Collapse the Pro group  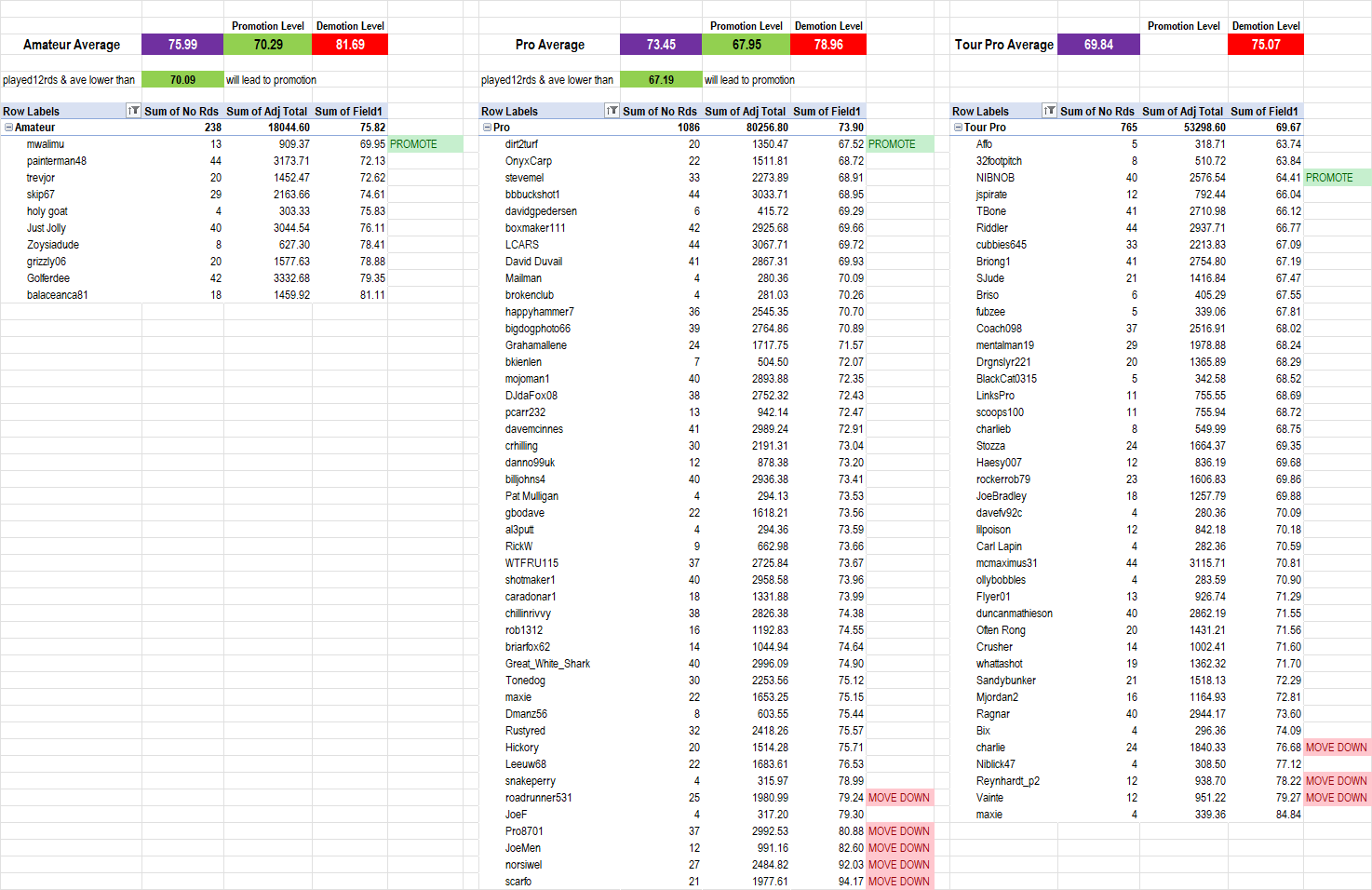[487, 128]
